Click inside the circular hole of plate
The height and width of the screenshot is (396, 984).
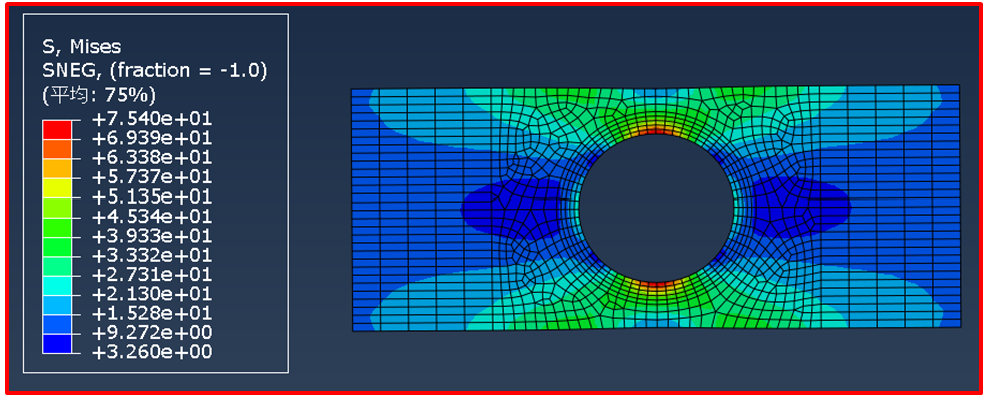pyautogui.click(x=656, y=208)
